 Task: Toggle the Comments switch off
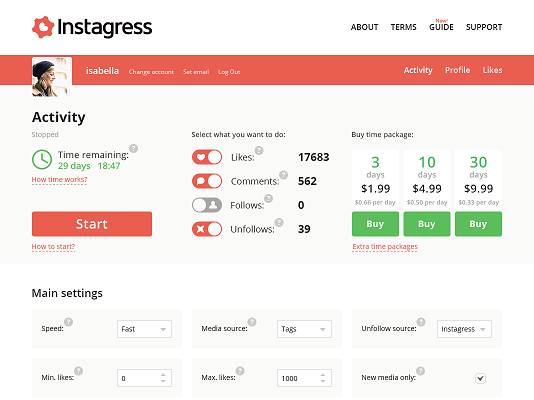tap(207, 181)
